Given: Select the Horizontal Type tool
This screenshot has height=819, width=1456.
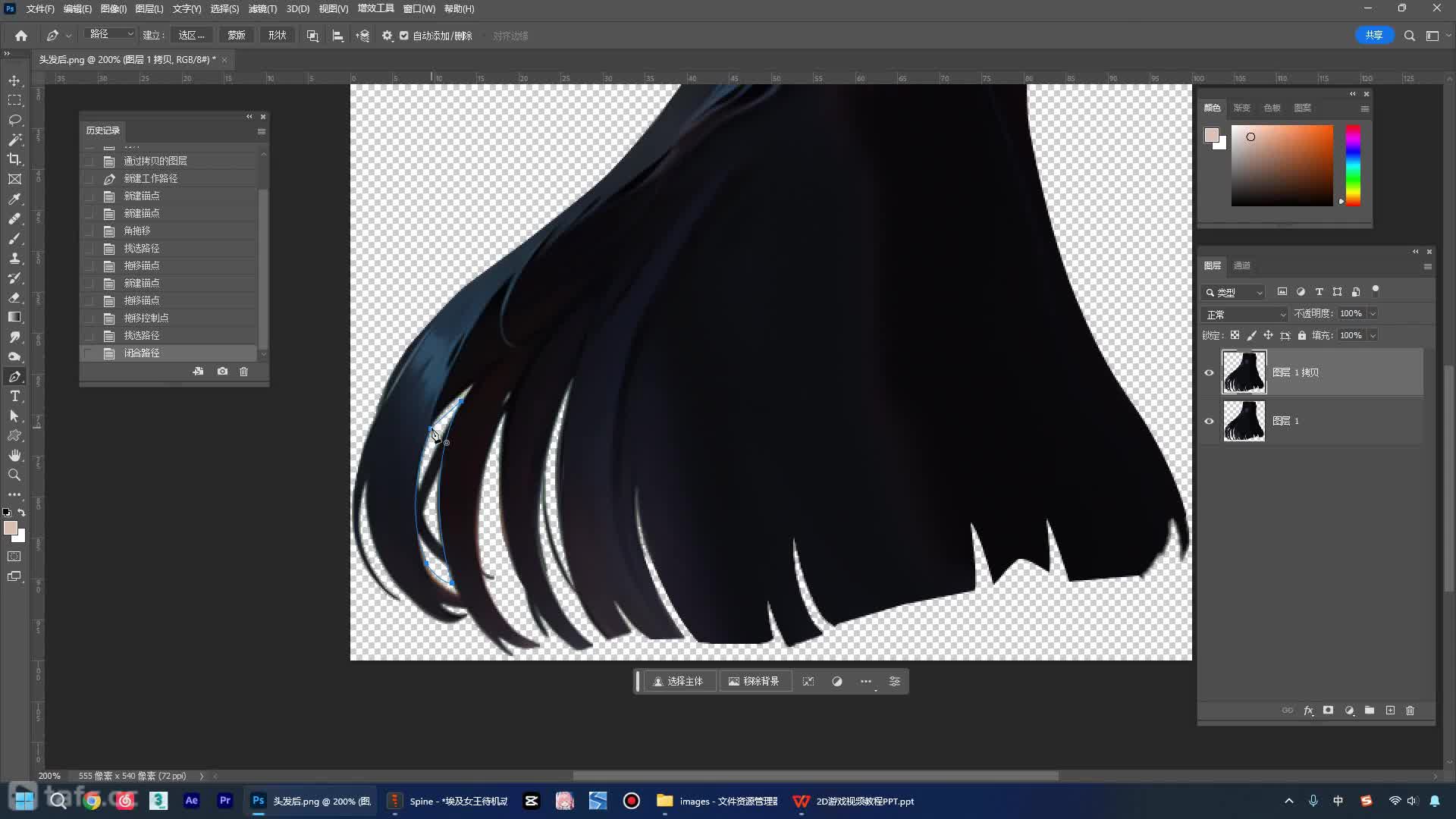Looking at the screenshot, I should coord(14,396).
